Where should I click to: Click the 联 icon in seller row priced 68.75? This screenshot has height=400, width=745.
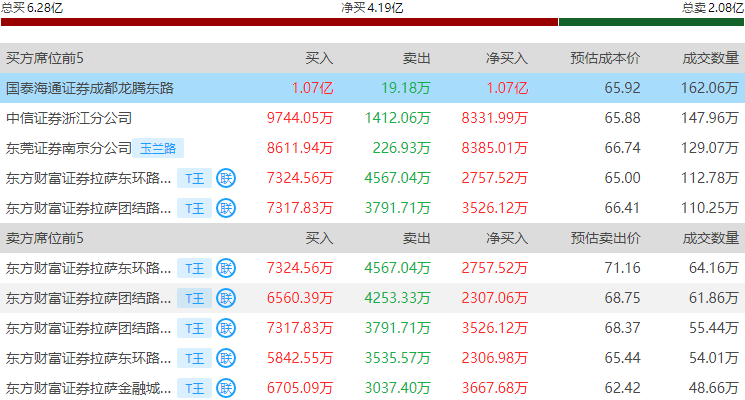coord(226,298)
